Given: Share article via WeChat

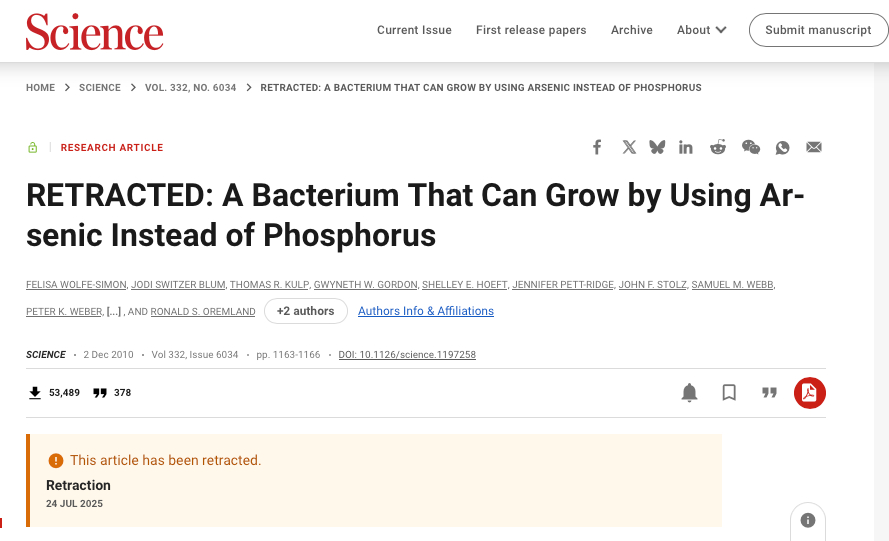Looking at the screenshot, I should click(x=750, y=147).
